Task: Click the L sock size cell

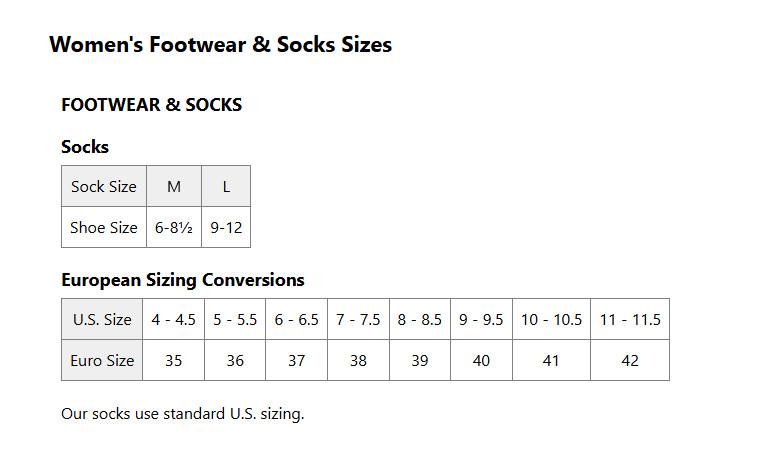Action: (226, 187)
